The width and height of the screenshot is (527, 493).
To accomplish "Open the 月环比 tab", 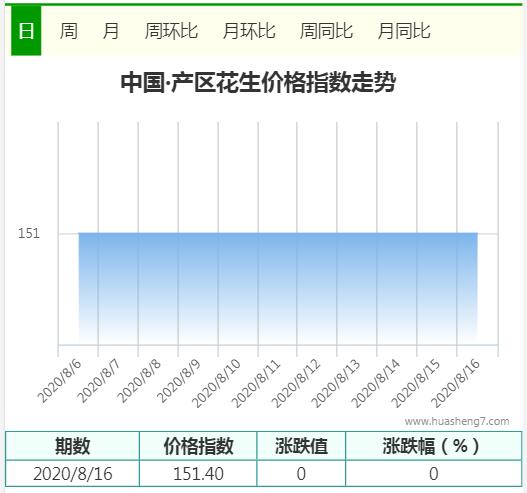I will click(249, 31).
